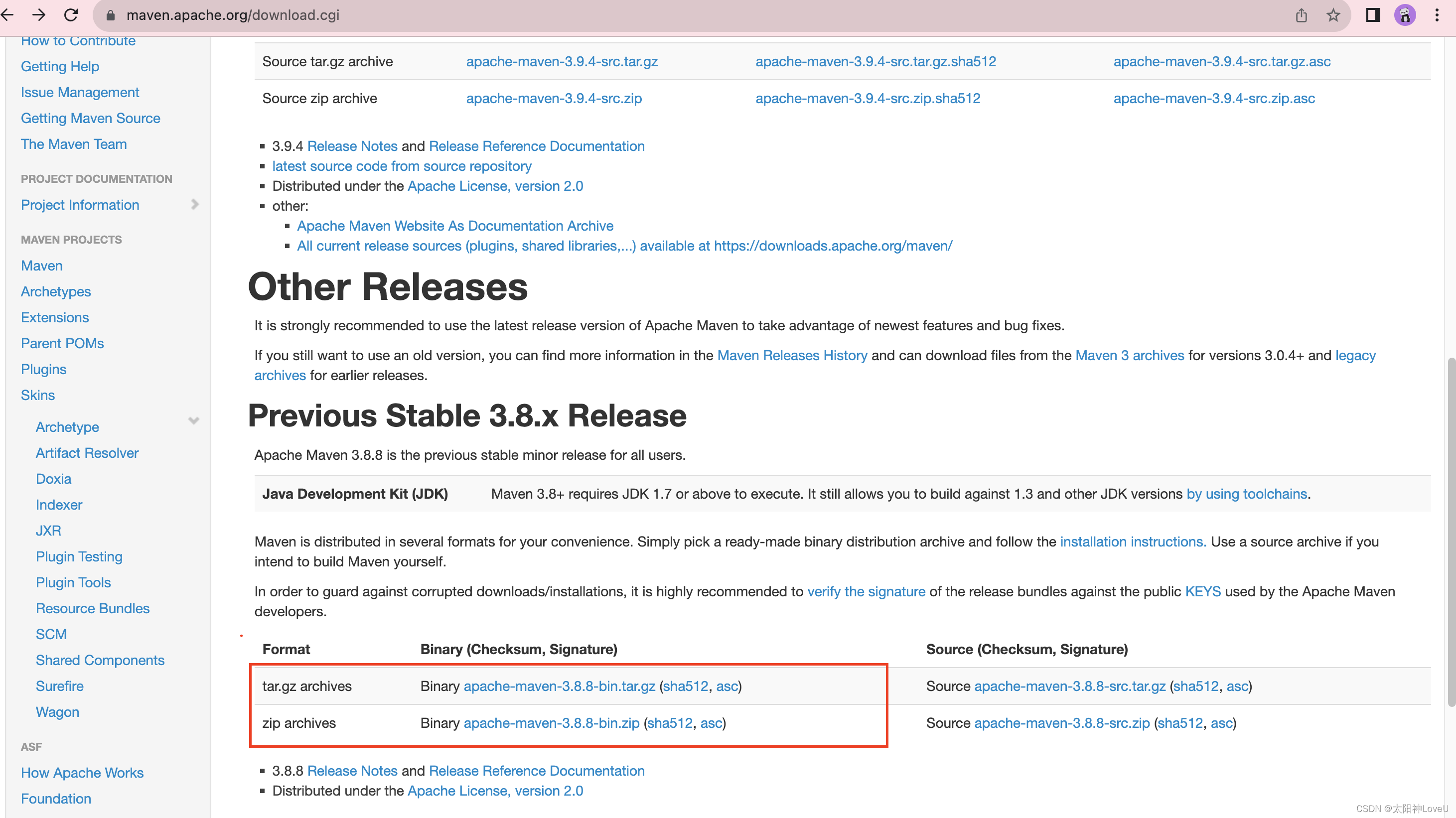Screen dimensions: 1456x818
Task: Open Maven under Maven Projects
Action: pos(41,266)
